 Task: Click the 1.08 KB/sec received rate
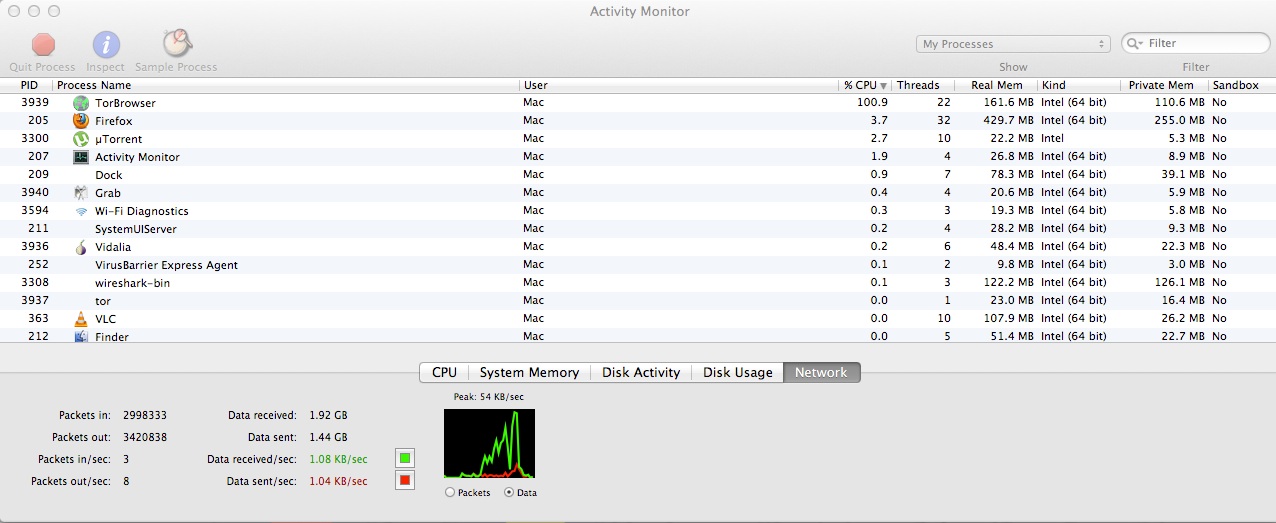click(337, 459)
